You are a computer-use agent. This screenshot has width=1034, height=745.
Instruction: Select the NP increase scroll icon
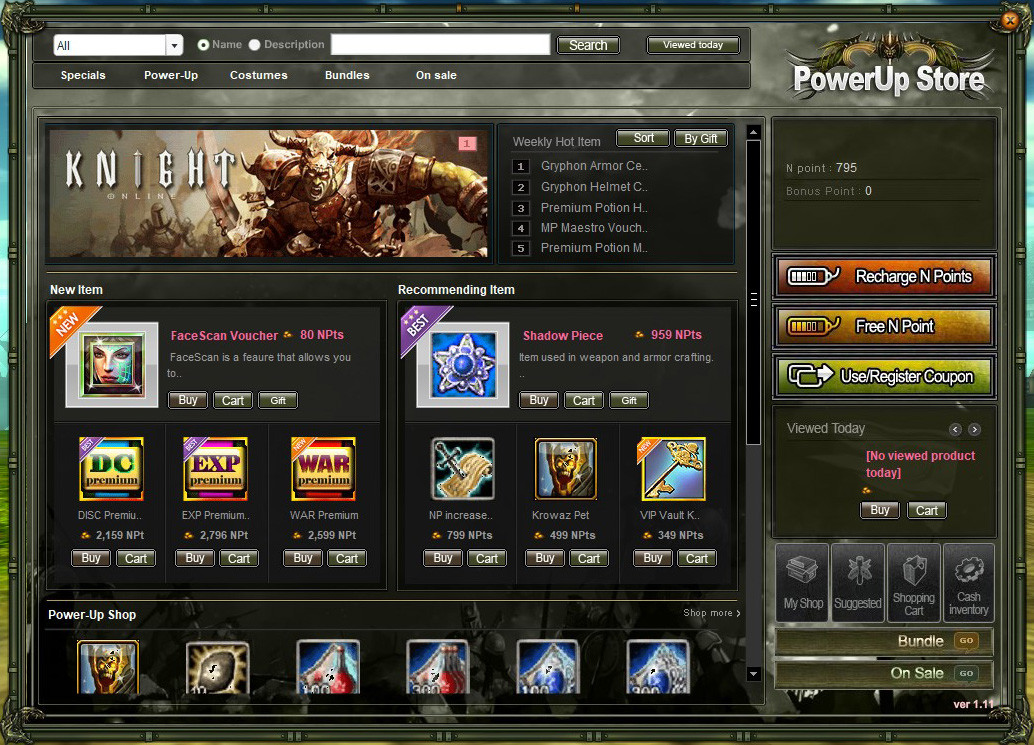(x=462, y=469)
